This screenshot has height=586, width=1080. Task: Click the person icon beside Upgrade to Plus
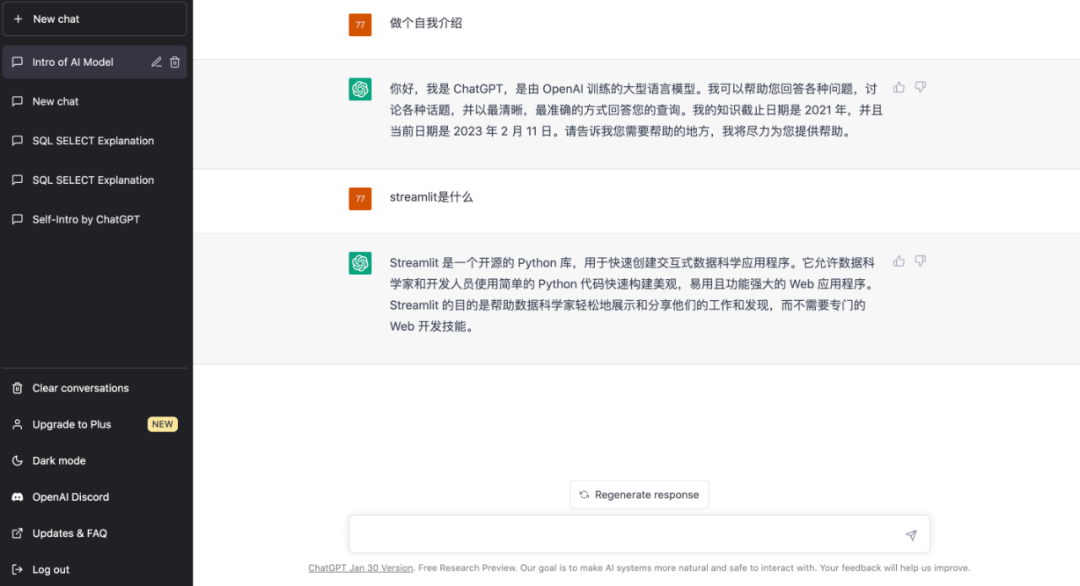click(x=17, y=425)
